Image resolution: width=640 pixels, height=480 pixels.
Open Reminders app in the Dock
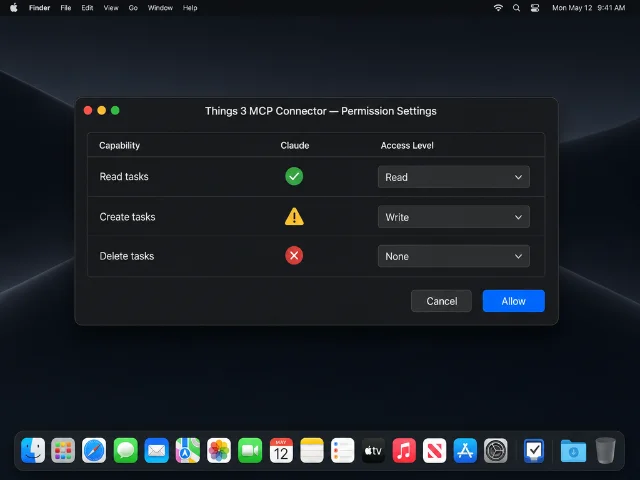(342, 451)
